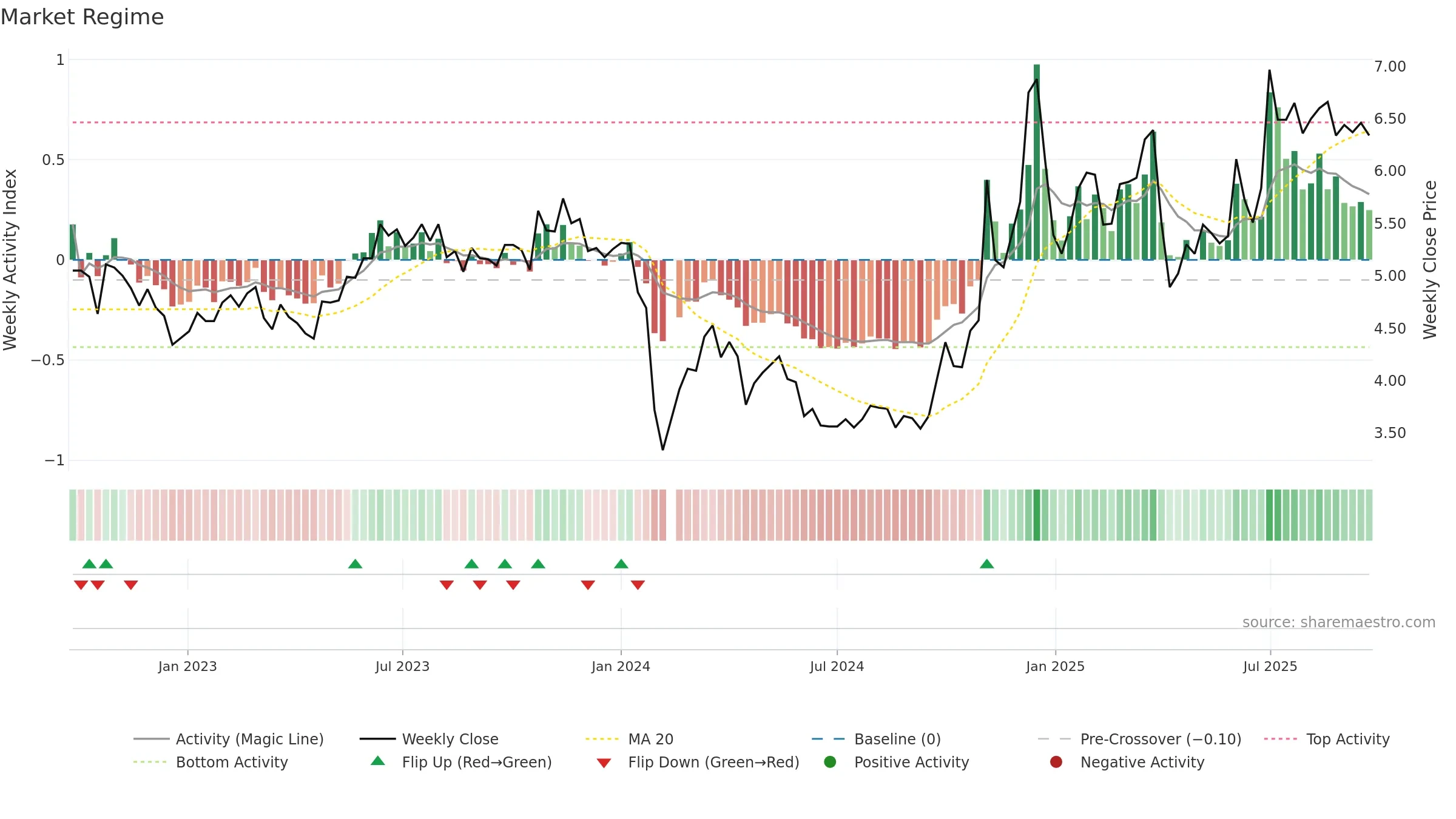Click the Jan 2024 x-axis label
This screenshot has height=819, width=1456.
point(621,666)
